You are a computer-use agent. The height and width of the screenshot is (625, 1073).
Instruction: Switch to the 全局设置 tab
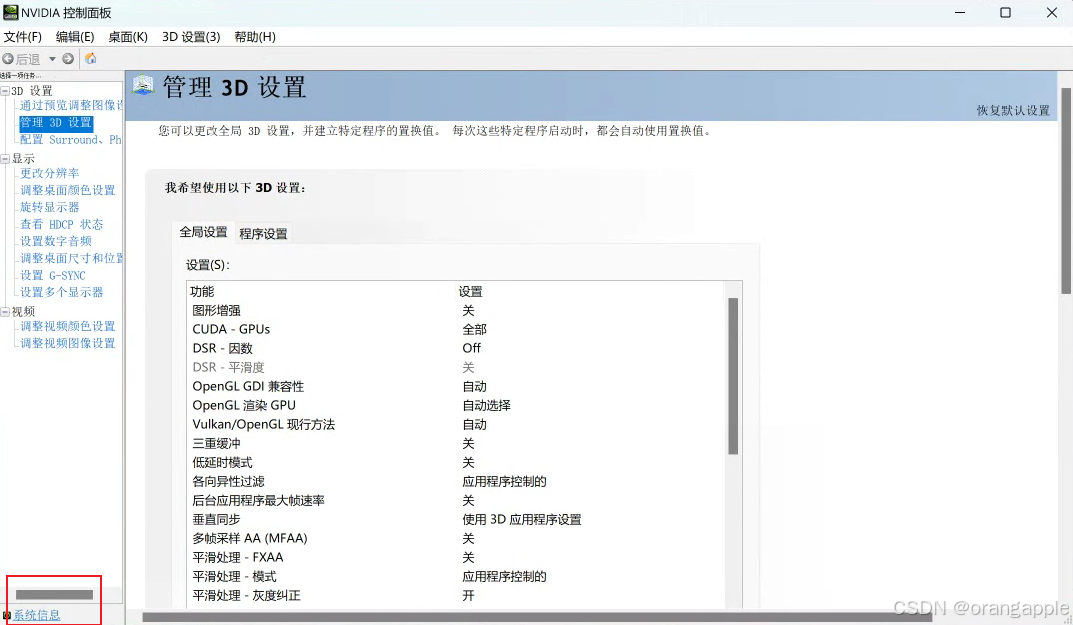pos(203,232)
